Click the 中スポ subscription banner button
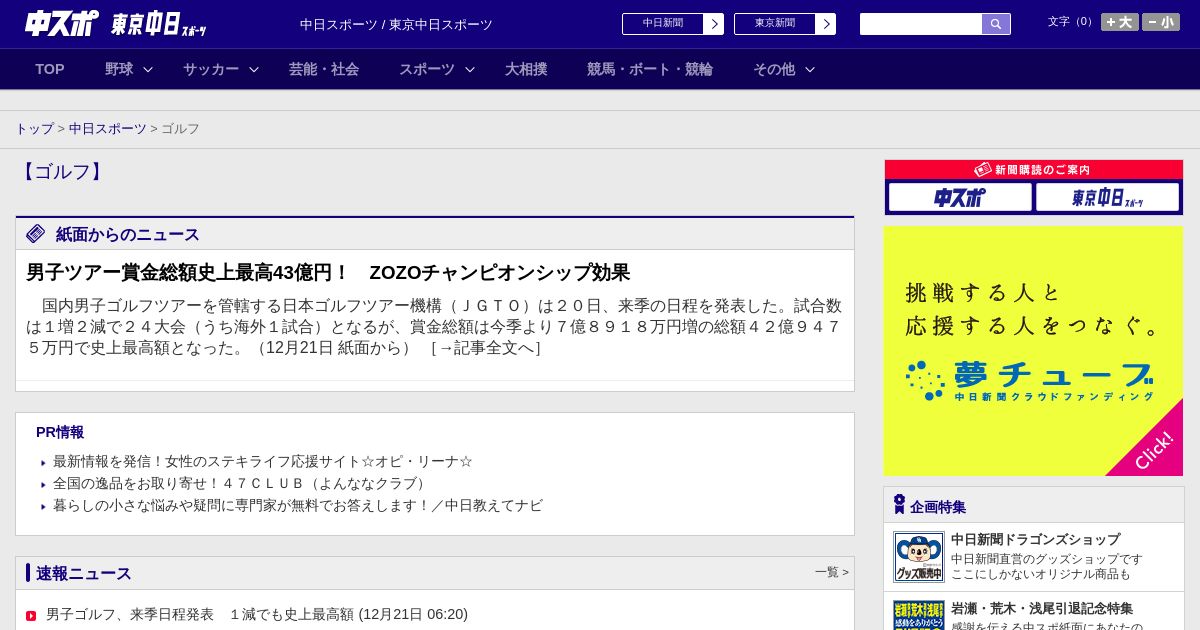This screenshot has height=630, width=1200. point(960,197)
